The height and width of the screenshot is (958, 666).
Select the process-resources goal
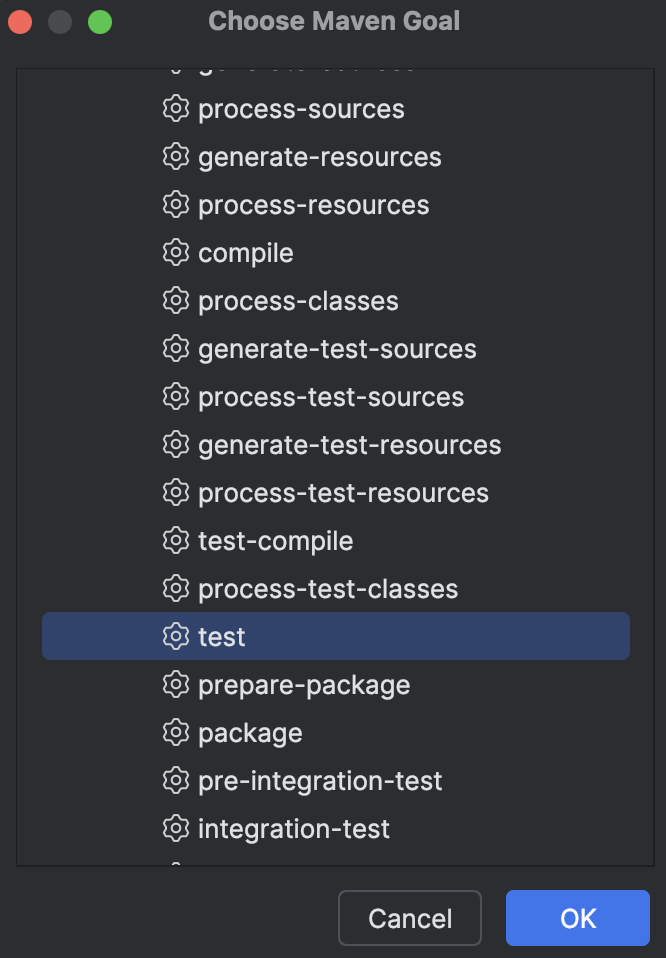(315, 205)
